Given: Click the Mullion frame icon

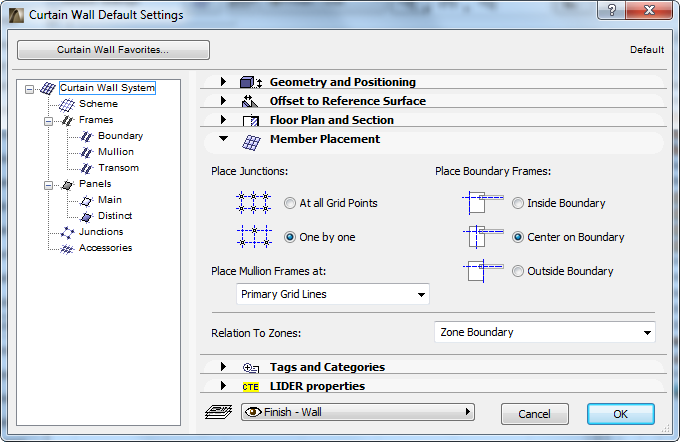Looking at the screenshot, I should (x=86, y=152).
